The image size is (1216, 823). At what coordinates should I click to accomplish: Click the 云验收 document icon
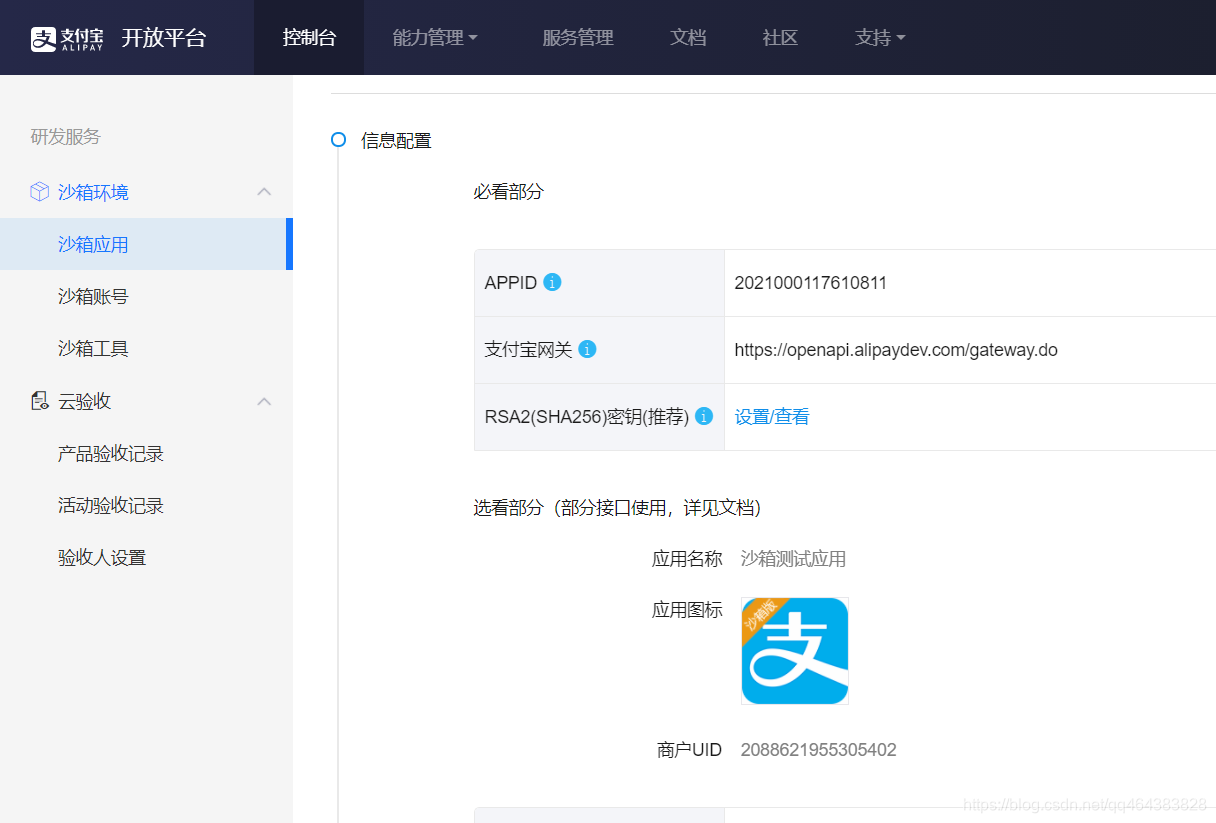click(39, 401)
